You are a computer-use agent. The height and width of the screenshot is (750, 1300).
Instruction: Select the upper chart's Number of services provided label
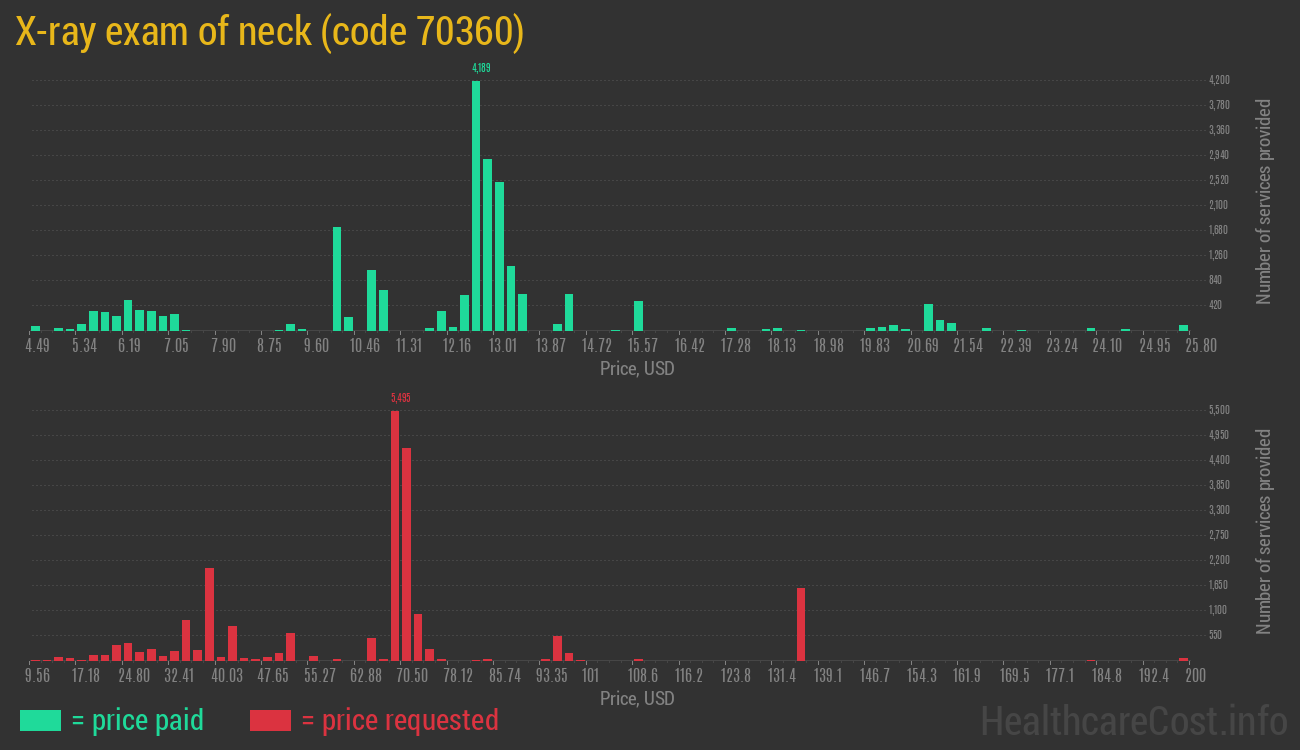click(1264, 202)
